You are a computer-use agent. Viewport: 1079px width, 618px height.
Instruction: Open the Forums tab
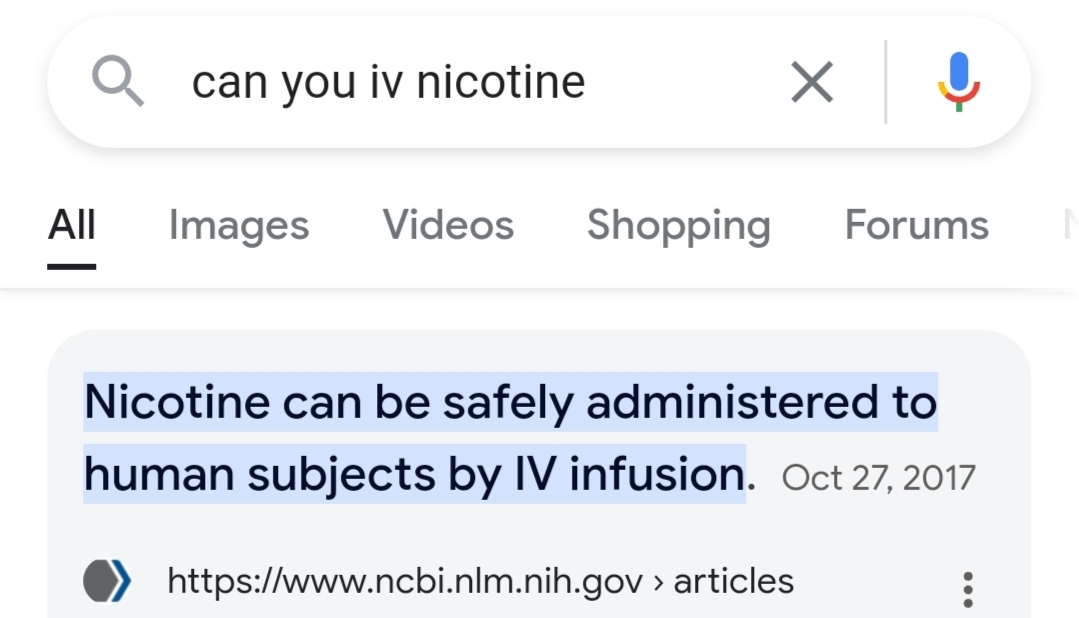(917, 225)
